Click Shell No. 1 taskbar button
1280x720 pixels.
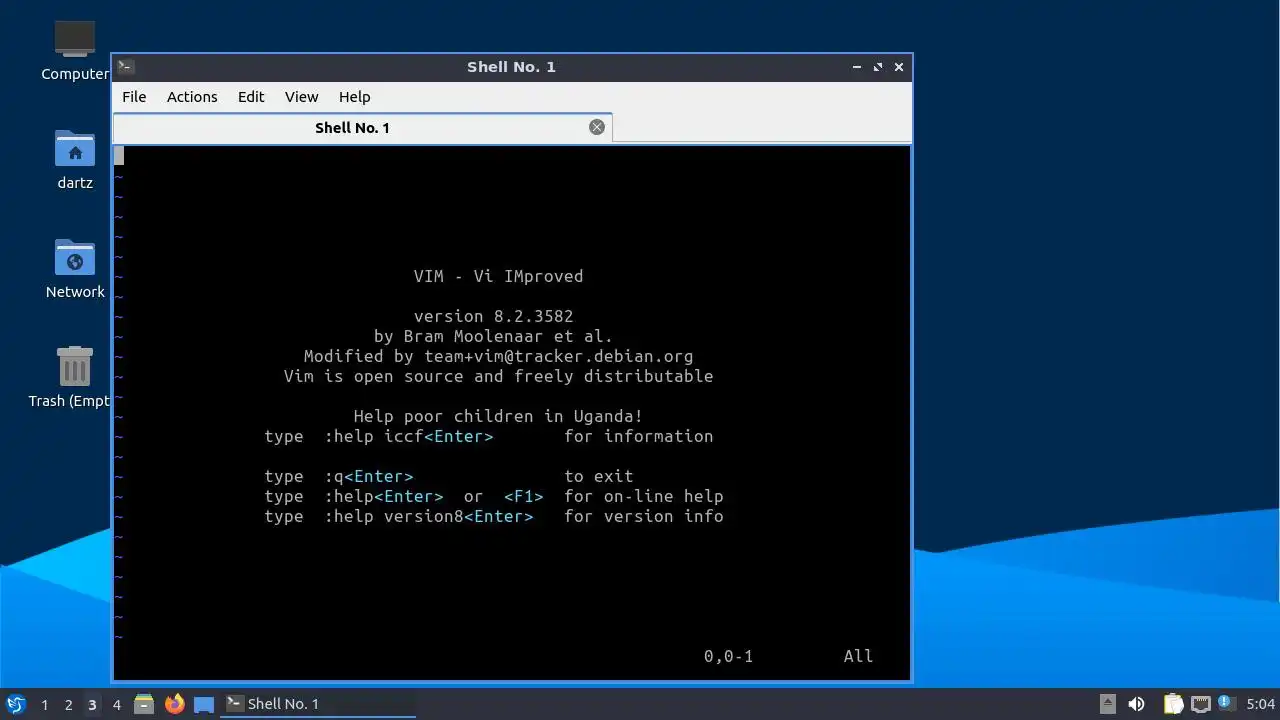(x=318, y=704)
